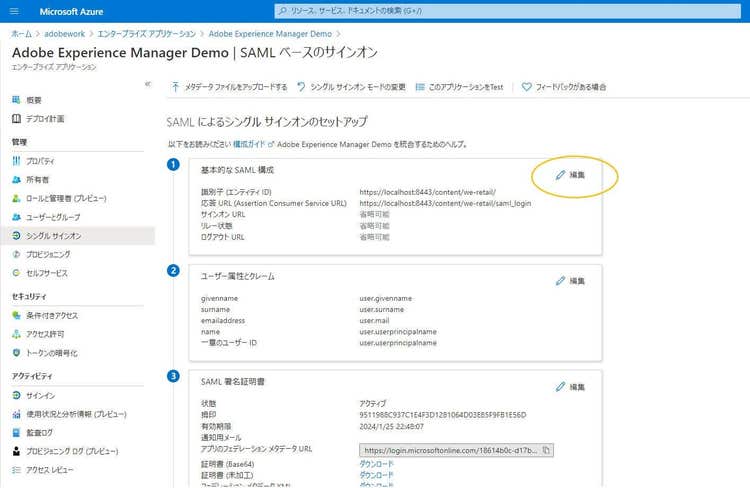Copy the federation metadata URL
The image size is (750, 488).
tap(545, 450)
